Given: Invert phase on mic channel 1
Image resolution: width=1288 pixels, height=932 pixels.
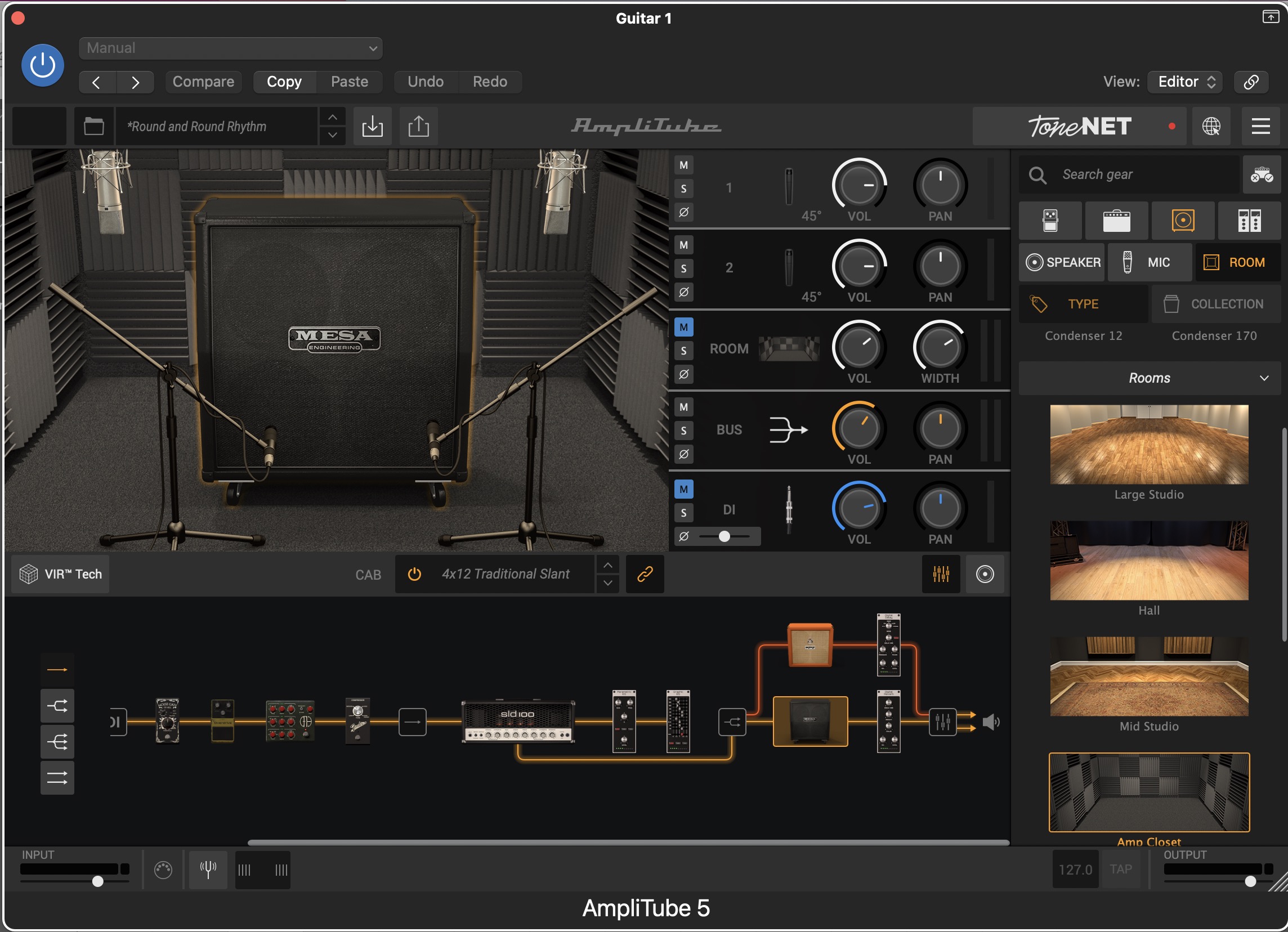Looking at the screenshot, I should click(684, 213).
